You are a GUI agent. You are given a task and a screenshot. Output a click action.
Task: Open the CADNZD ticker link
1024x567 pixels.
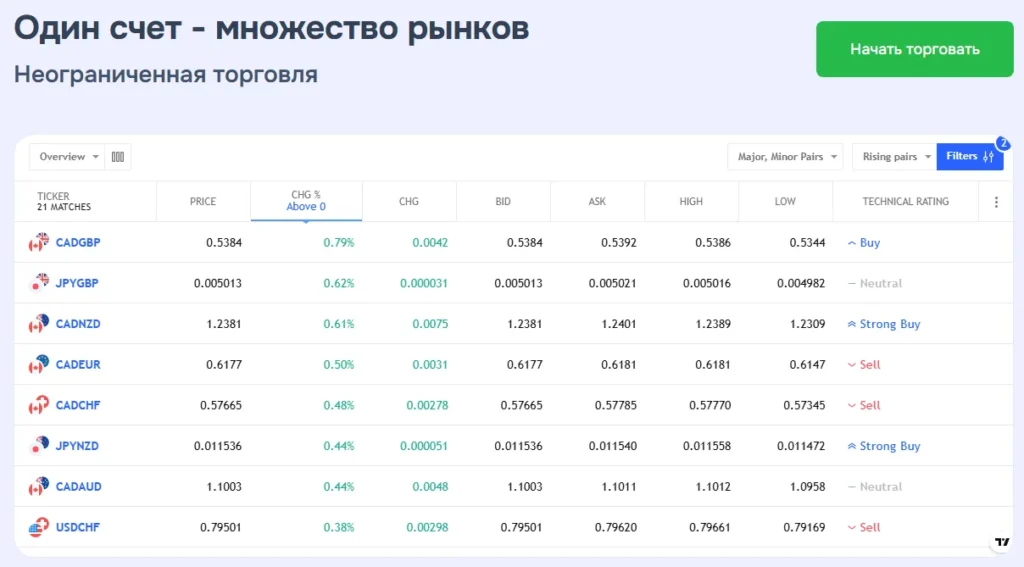[x=78, y=323]
